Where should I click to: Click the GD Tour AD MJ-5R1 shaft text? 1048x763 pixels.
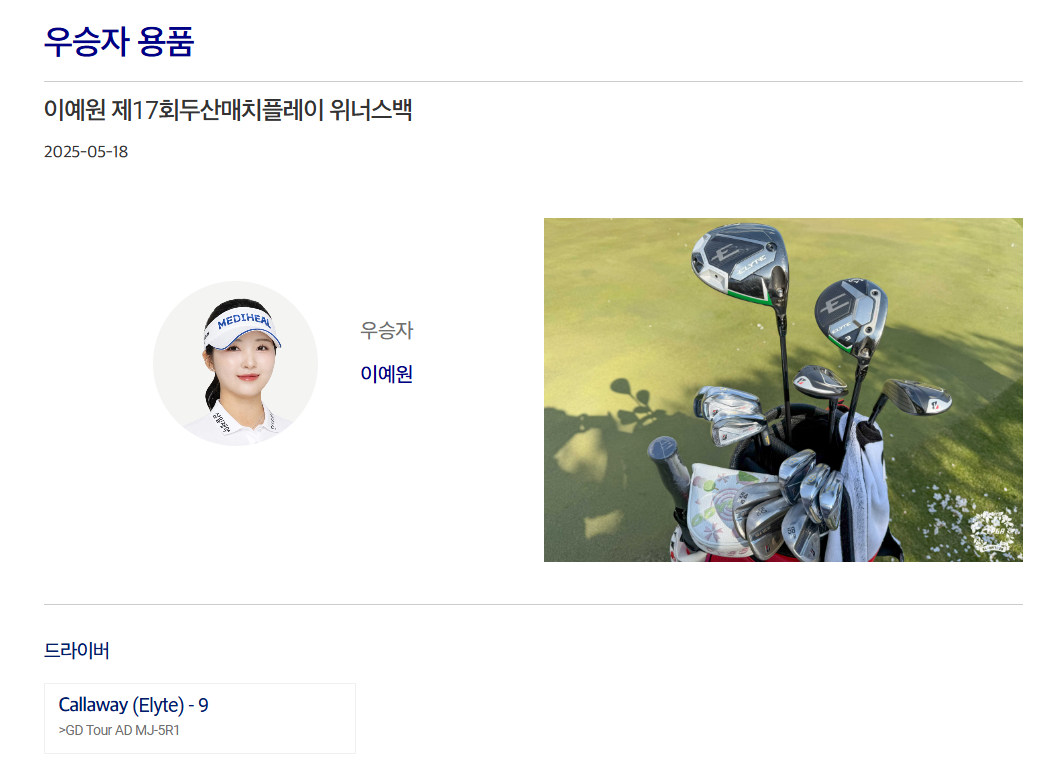click(x=119, y=730)
